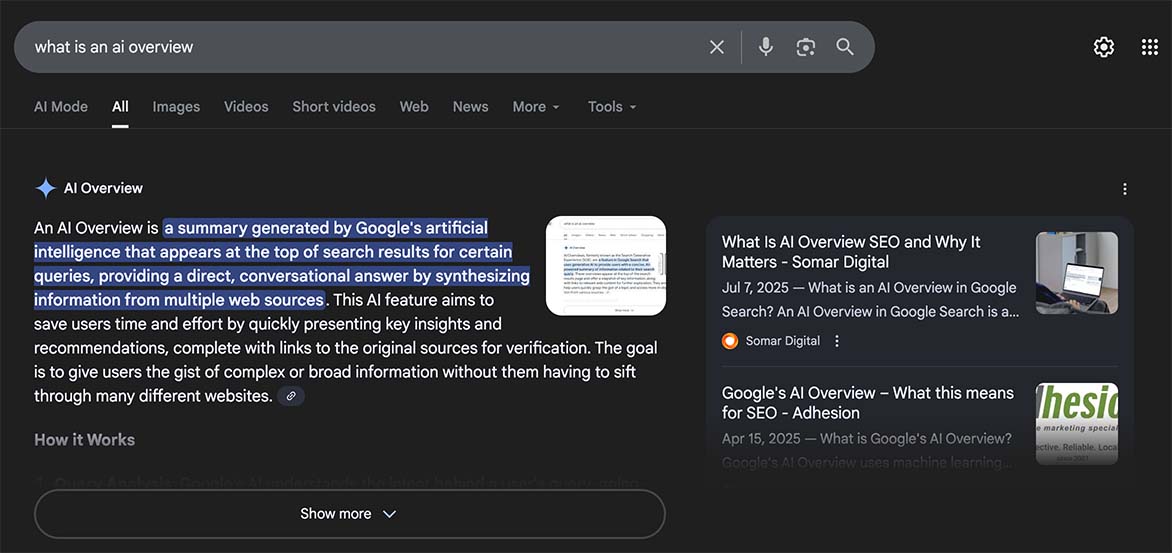The width and height of the screenshot is (1172, 553).
Task: Open Somar Digital result three-dot menu
Action: pyautogui.click(x=837, y=341)
